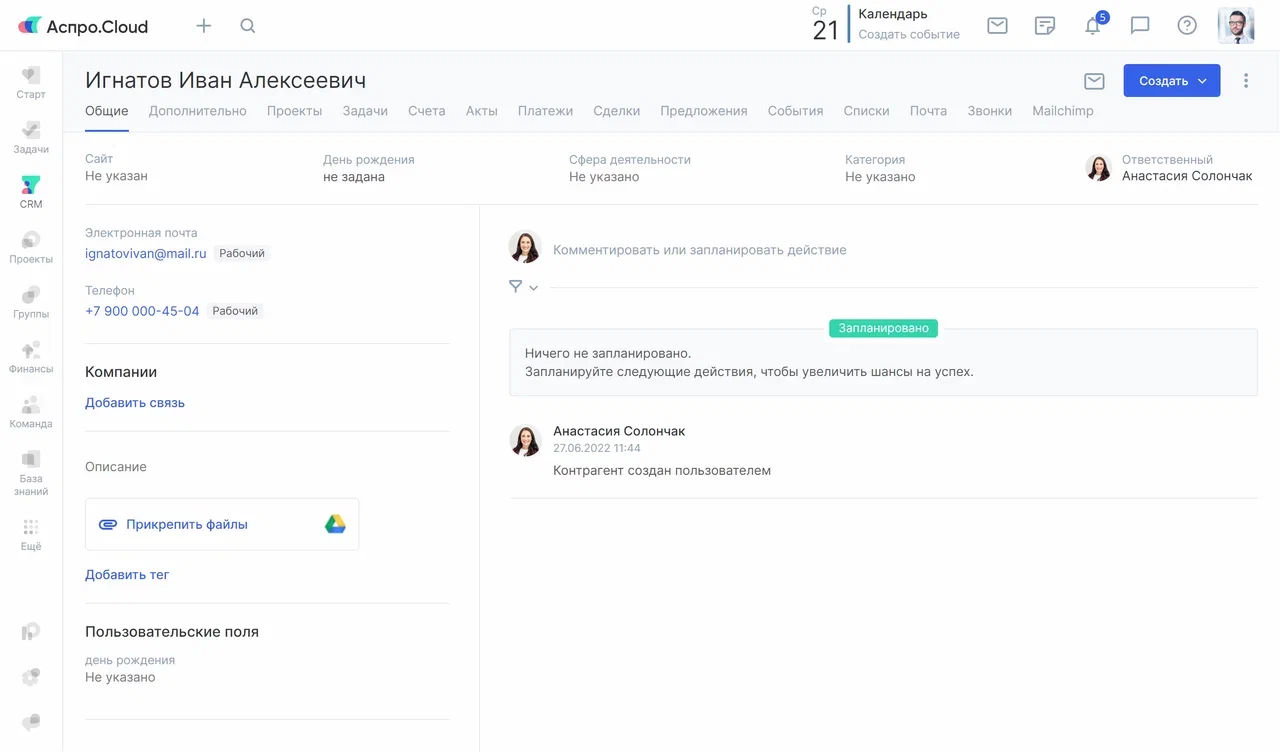This screenshot has height=752, width=1280.
Task: Open the help question mark icon
Action: coord(1187,26)
